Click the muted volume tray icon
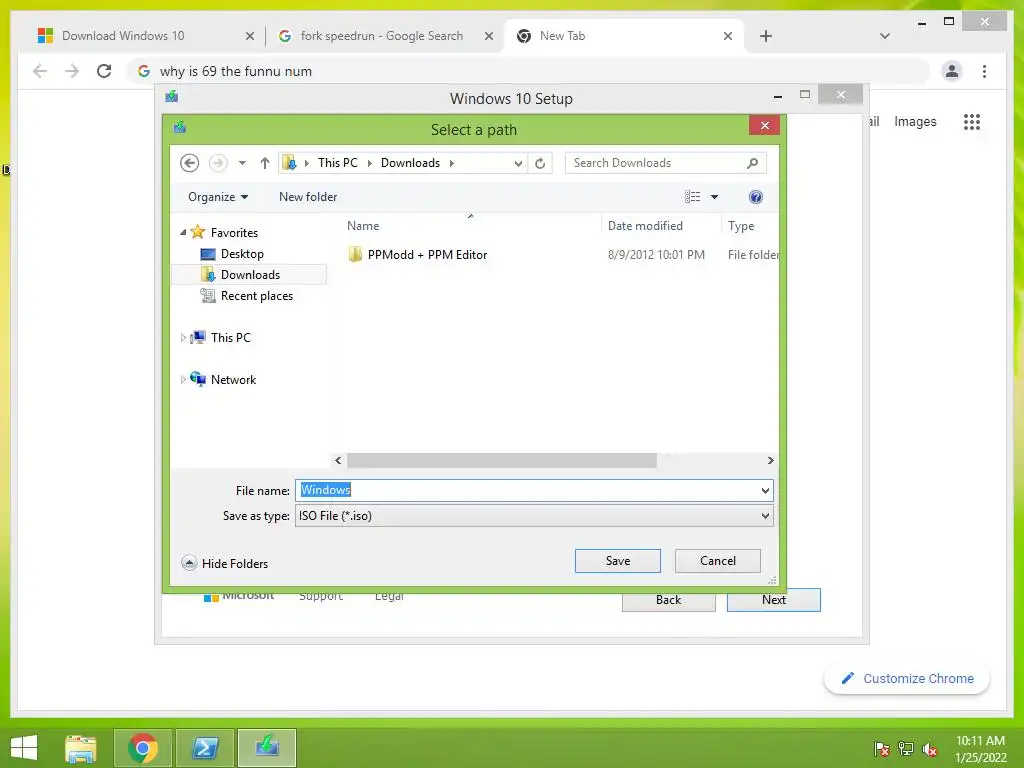Screen dimensions: 1024x768 930,749
